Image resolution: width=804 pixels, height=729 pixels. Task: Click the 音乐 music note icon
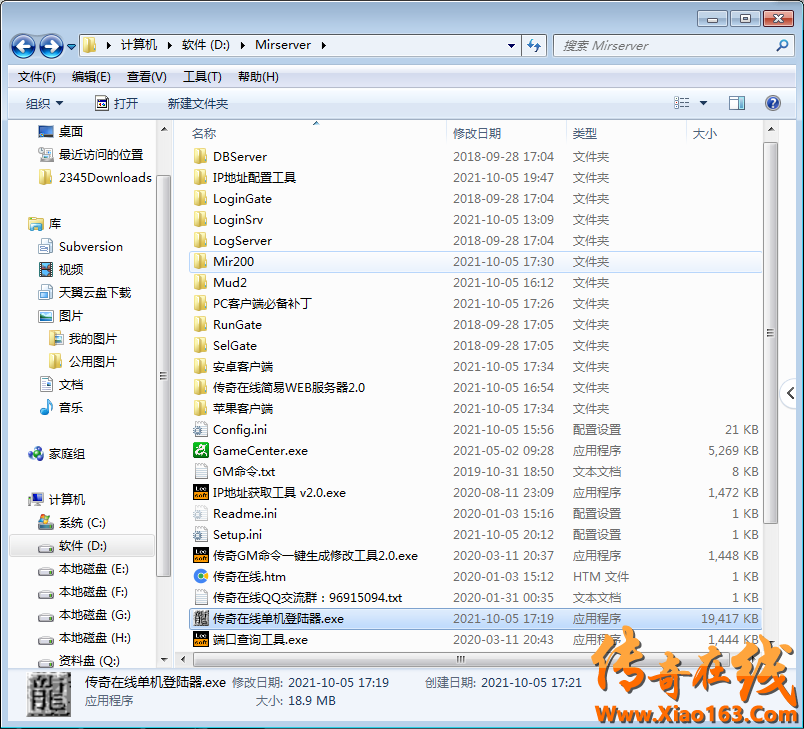(46, 408)
